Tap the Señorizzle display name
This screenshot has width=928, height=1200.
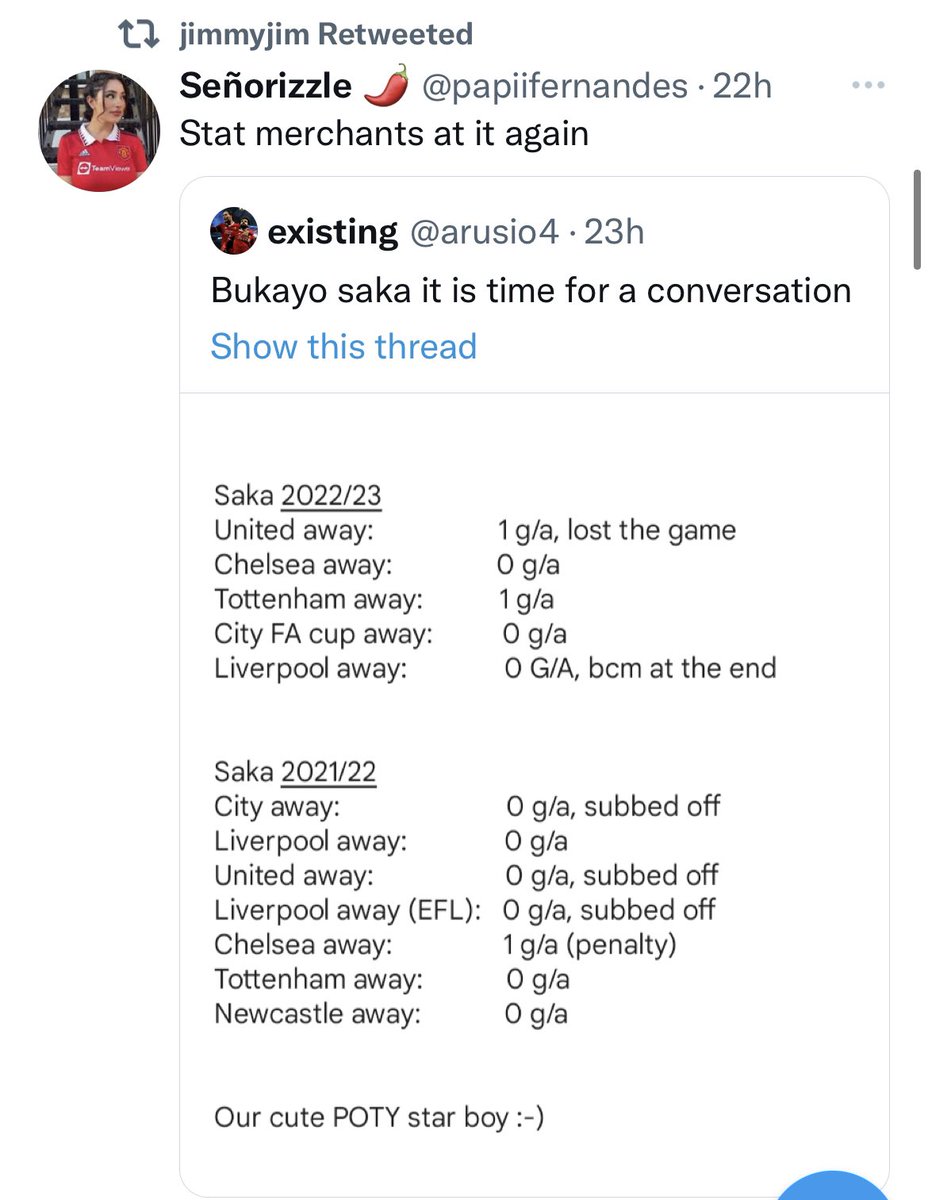click(266, 87)
